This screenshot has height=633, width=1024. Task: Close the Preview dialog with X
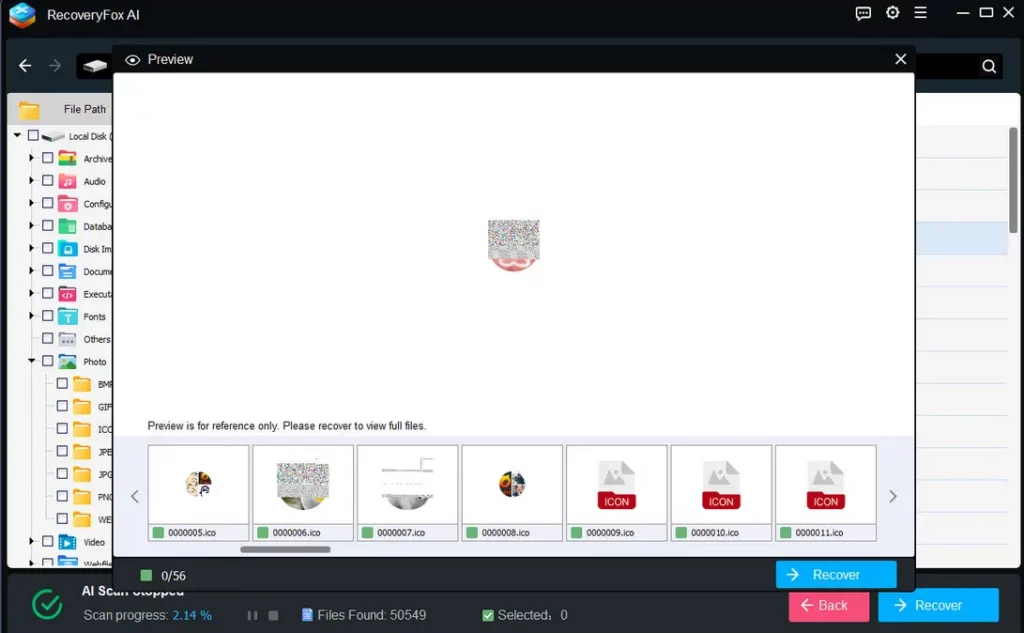click(x=900, y=59)
